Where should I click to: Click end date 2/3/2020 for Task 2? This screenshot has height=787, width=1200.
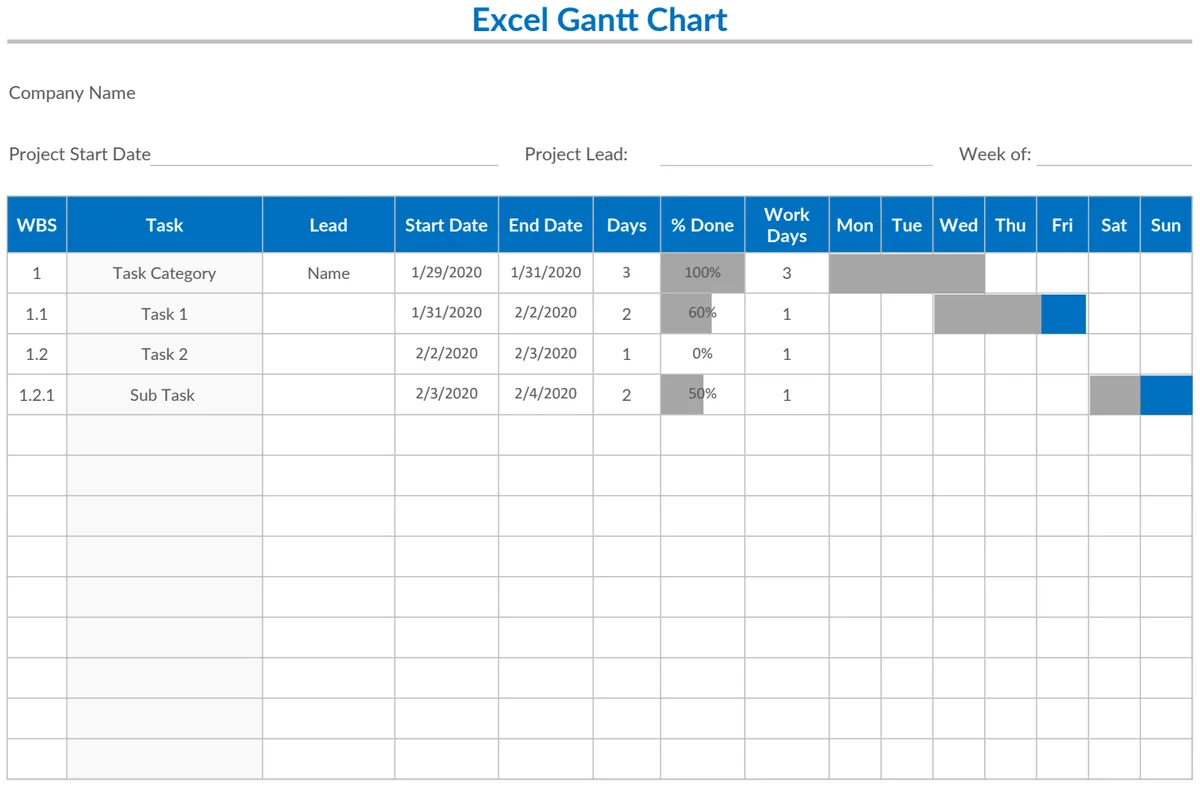click(x=545, y=353)
